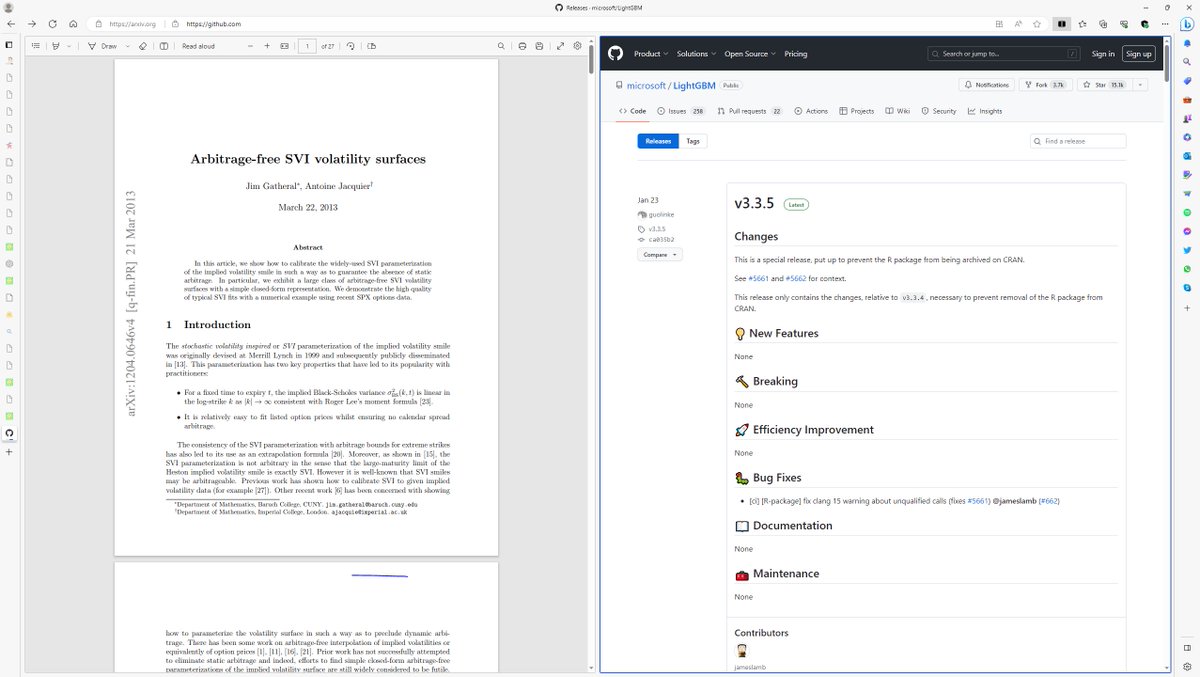
Task: Click the Find a release search box
Action: click(1079, 141)
